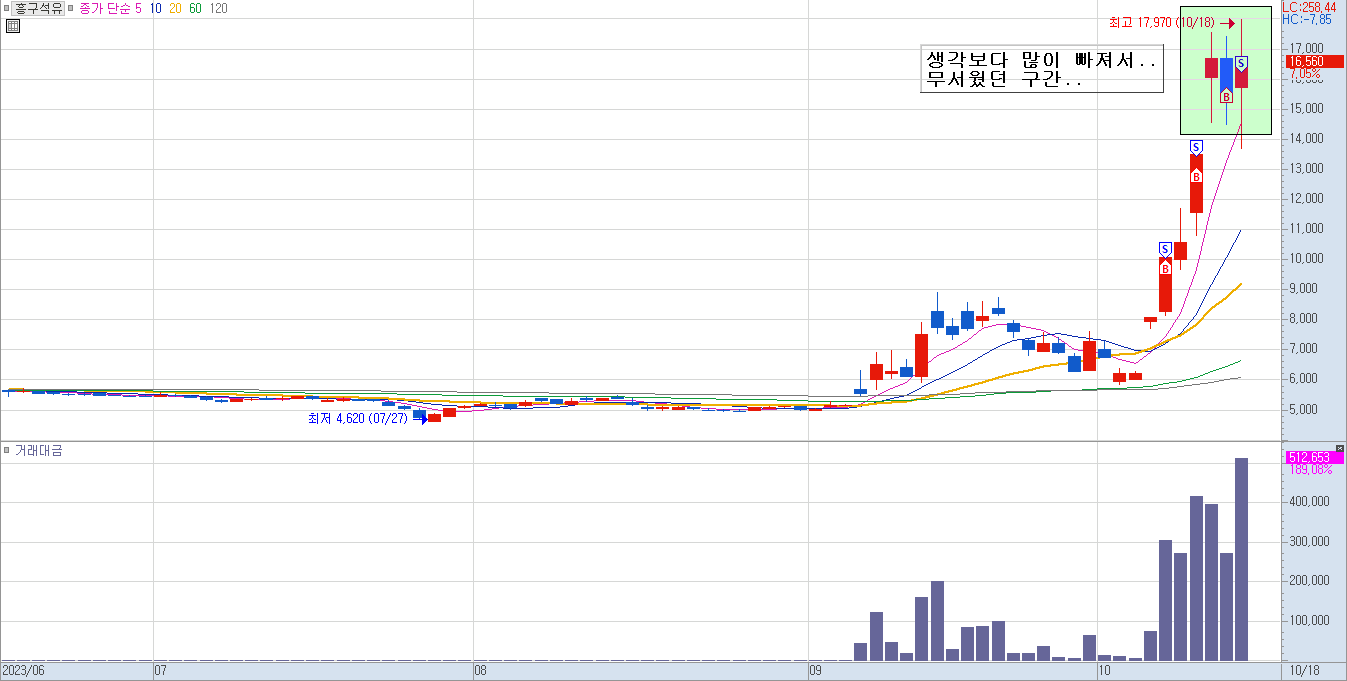Click the 11,000 price axis label
The height and width of the screenshot is (681, 1347).
click(1305, 228)
